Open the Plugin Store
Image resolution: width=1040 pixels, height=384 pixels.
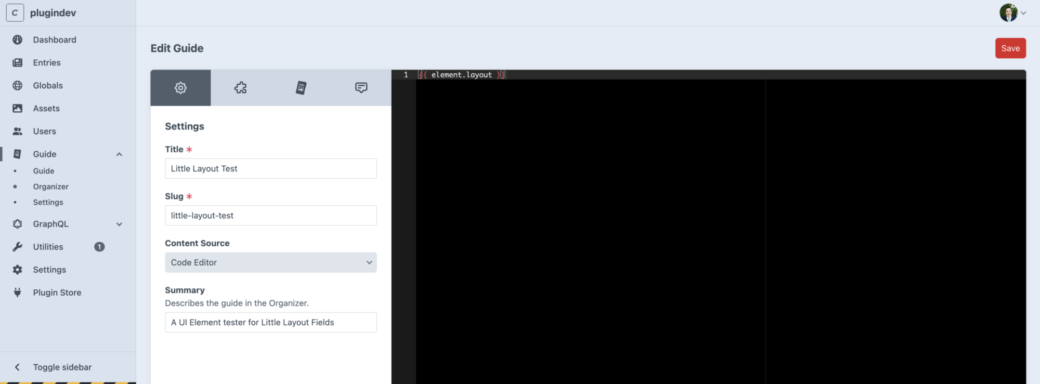pyautogui.click(x=57, y=292)
